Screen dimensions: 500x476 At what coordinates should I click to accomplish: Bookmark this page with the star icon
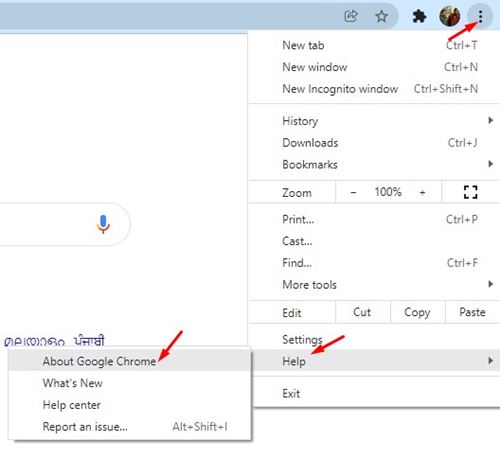[381, 16]
